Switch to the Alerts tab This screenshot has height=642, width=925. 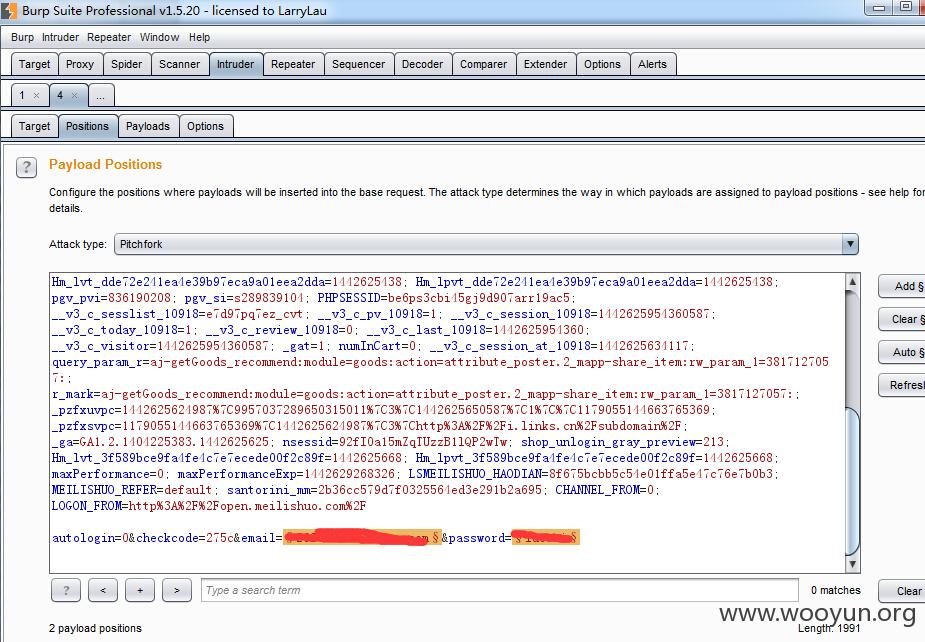pyautogui.click(x=652, y=64)
